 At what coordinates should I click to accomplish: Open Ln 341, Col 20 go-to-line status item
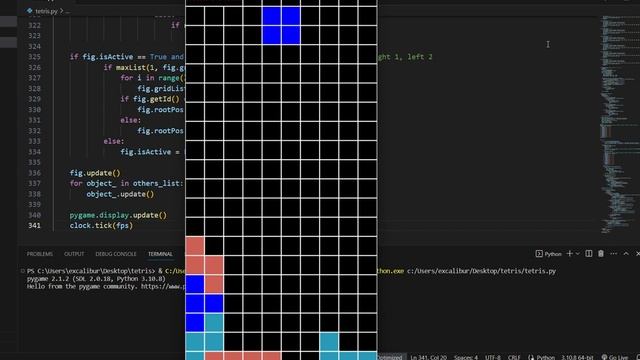tap(428, 357)
